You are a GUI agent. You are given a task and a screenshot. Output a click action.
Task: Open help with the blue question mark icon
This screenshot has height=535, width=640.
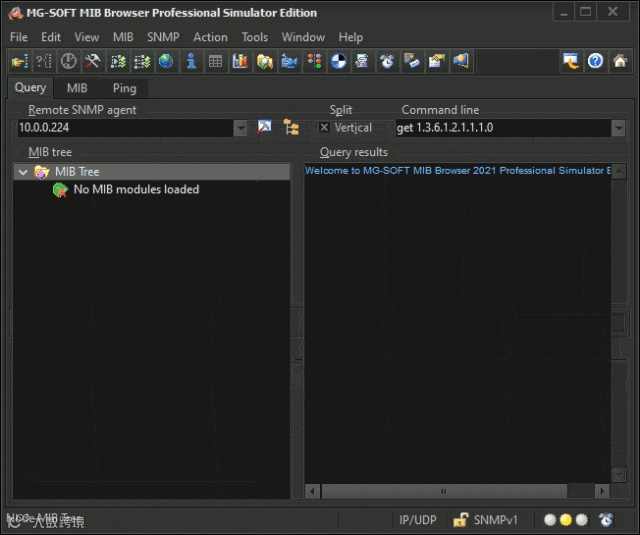click(x=595, y=61)
